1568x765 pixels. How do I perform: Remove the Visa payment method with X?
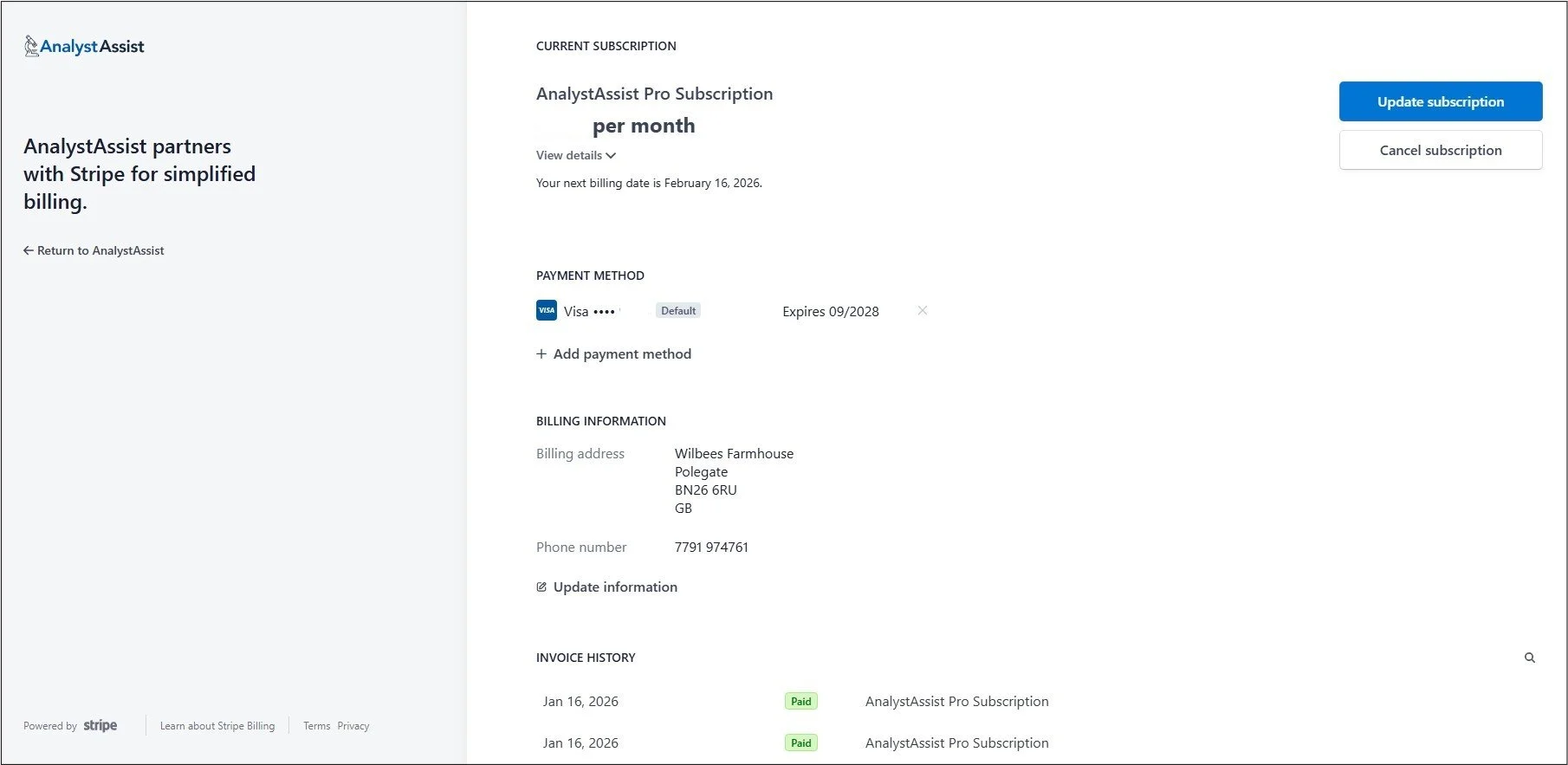[923, 310]
